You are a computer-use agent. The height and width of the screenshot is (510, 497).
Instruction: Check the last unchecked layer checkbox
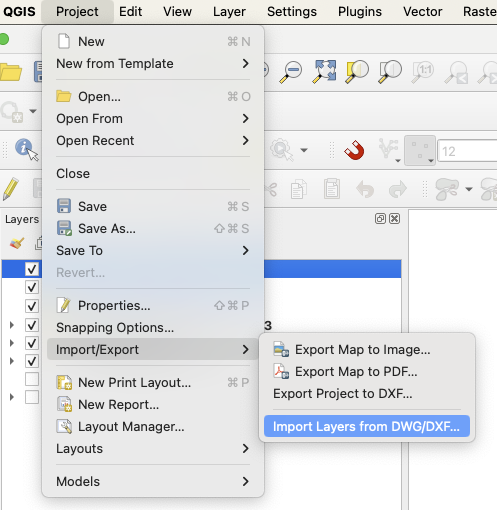[32, 397]
